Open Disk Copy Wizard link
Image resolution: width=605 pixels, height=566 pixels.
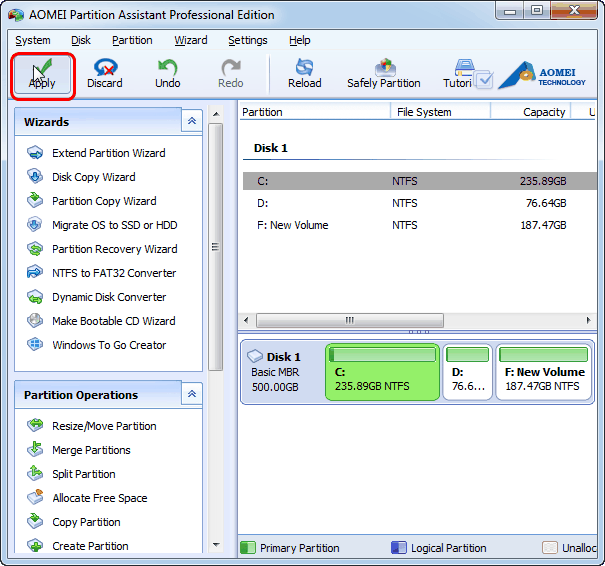click(94, 177)
